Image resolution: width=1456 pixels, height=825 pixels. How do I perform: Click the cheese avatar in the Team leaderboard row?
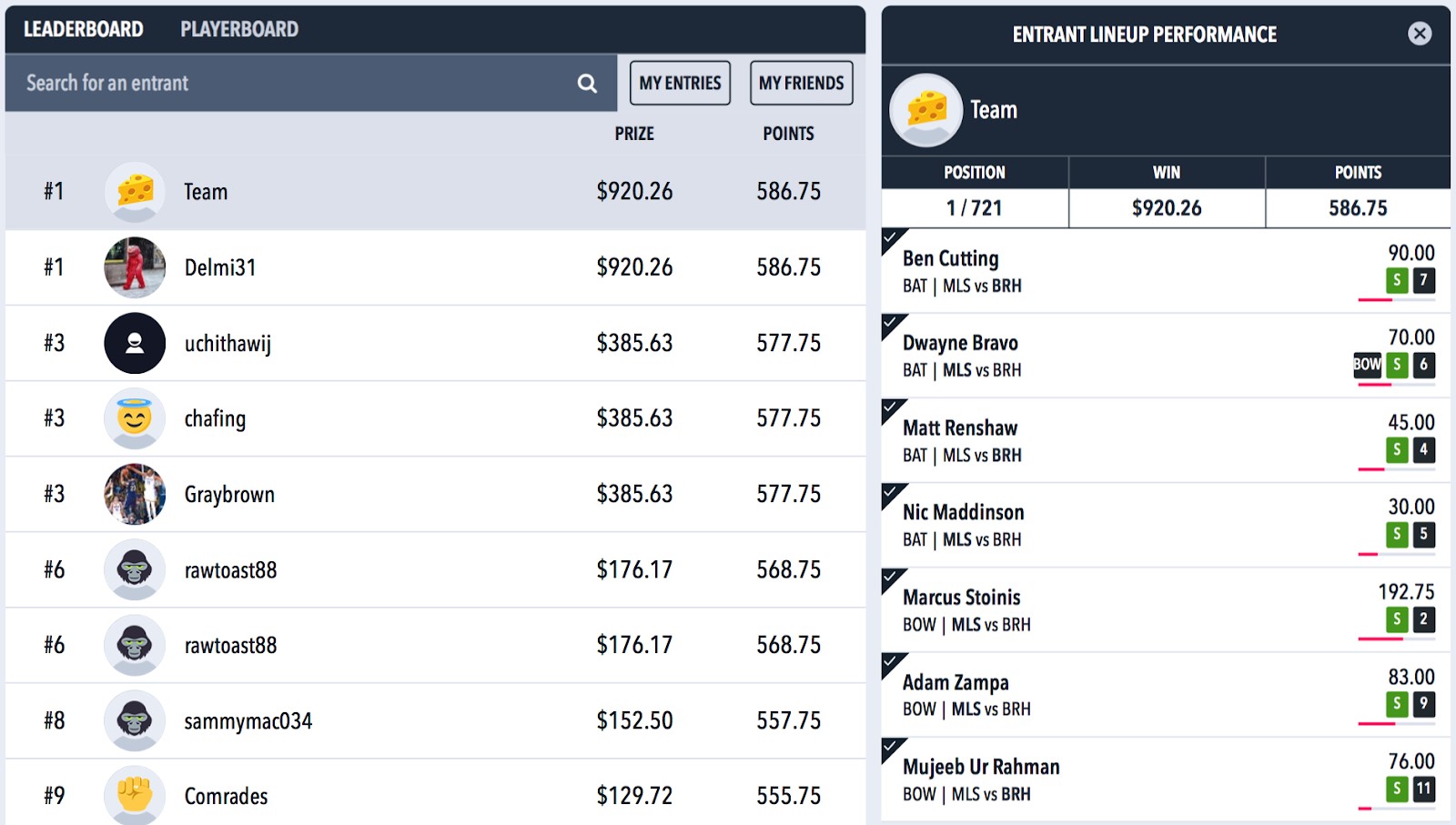[135, 192]
